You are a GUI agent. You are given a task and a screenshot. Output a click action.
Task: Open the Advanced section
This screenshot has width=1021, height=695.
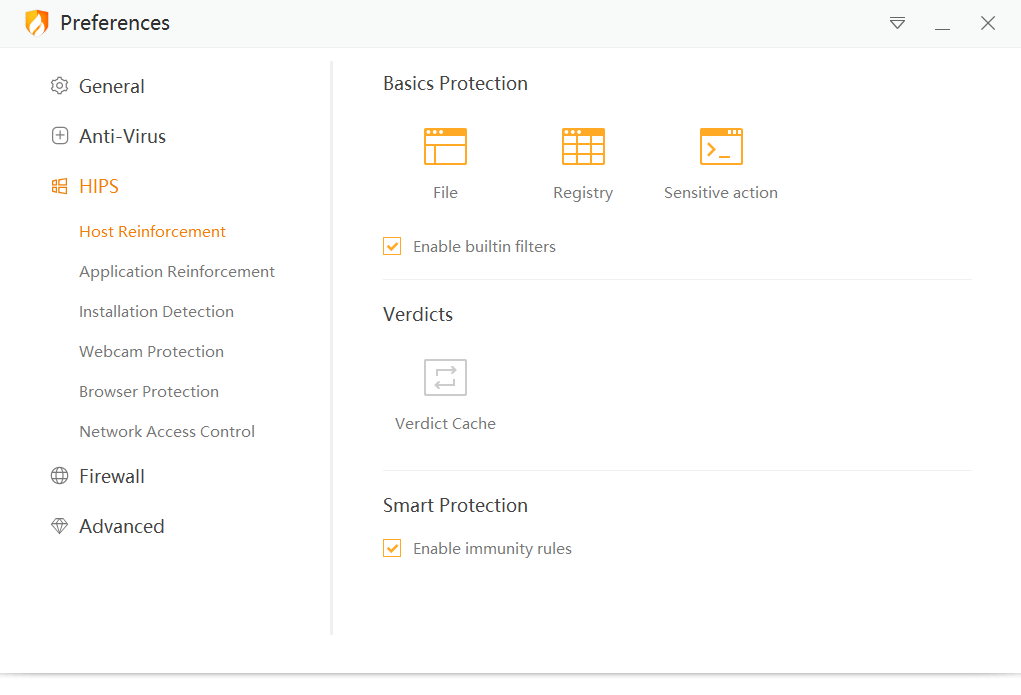[121, 526]
